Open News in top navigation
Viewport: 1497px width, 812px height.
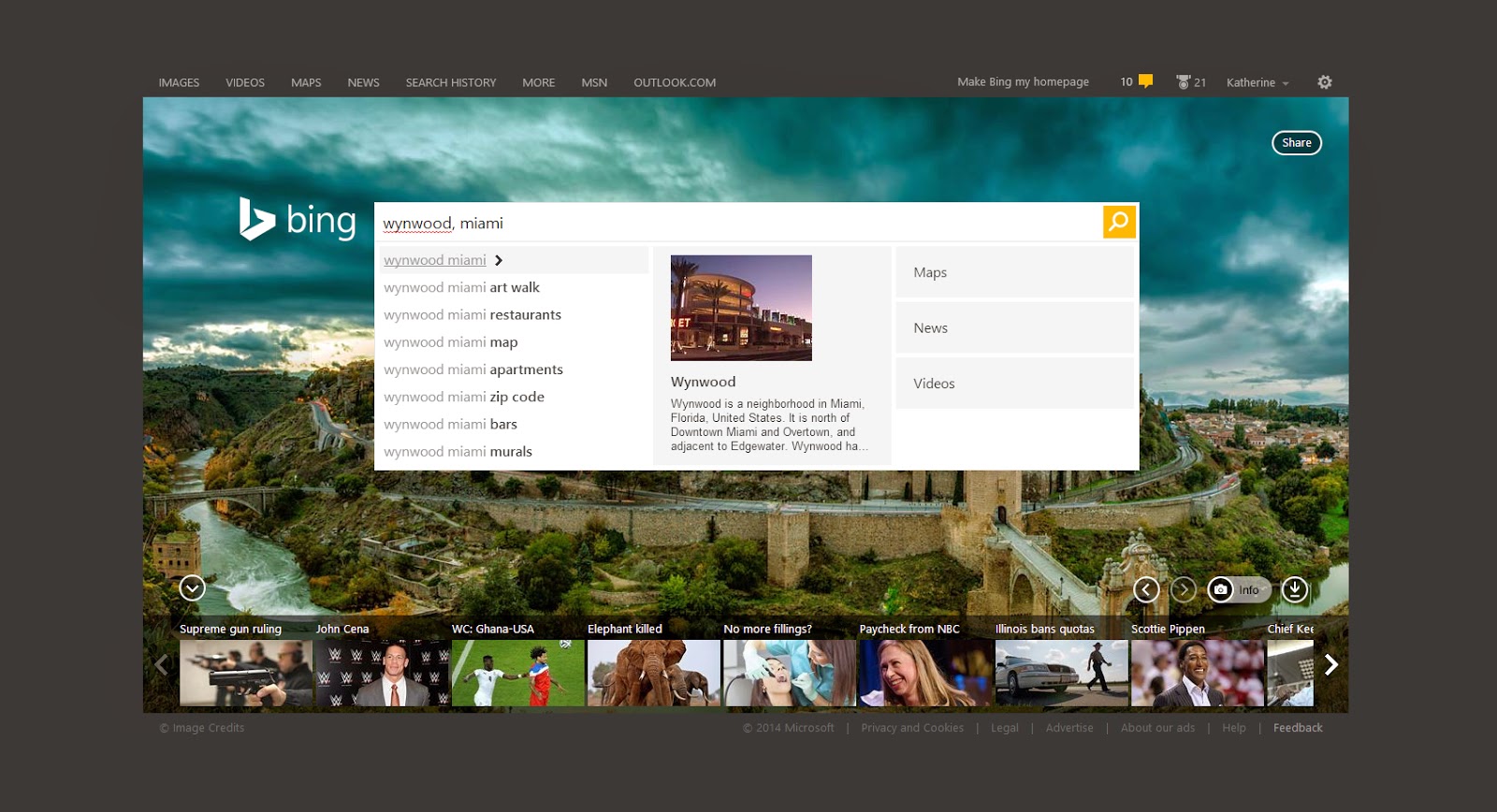pyautogui.click(x=363, y=82)
